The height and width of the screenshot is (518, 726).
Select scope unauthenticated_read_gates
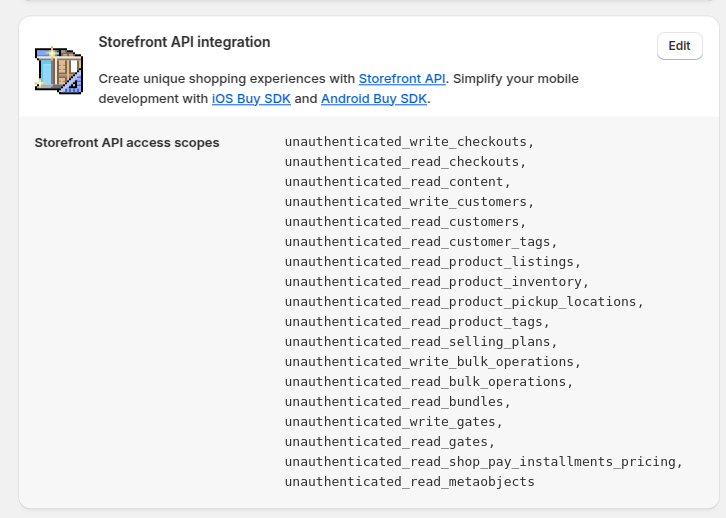[386, 442]
